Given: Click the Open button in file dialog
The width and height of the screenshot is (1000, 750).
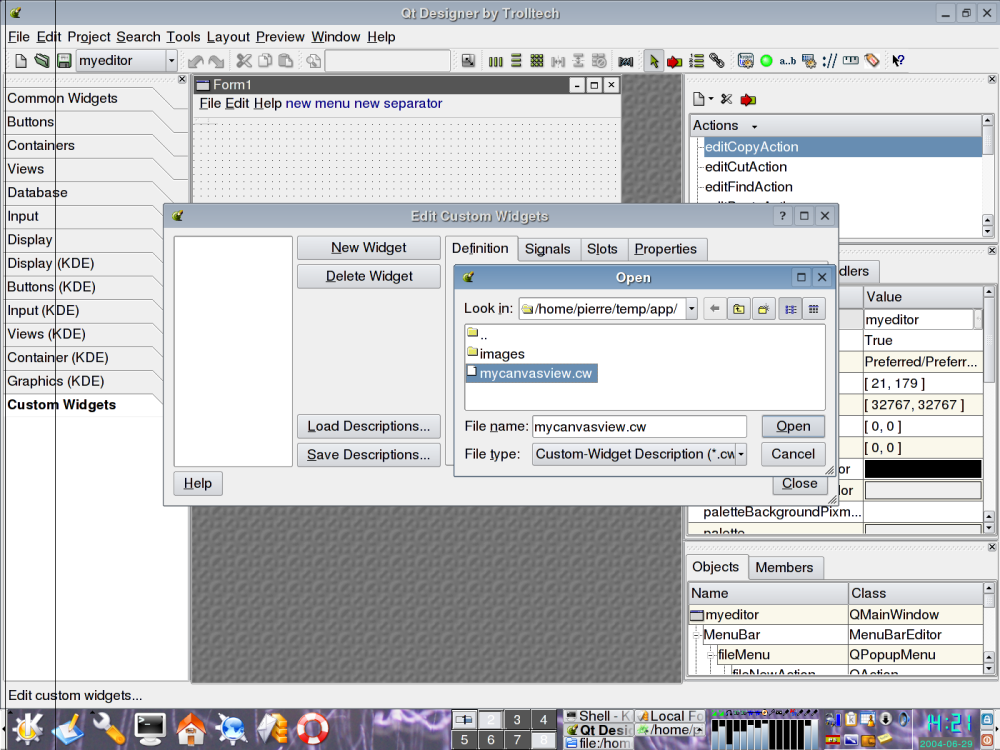Looking at the screenshot, I should pos(793,427).
